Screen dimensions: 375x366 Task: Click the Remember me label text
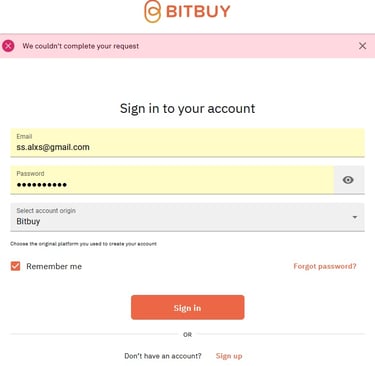[54, 266]
